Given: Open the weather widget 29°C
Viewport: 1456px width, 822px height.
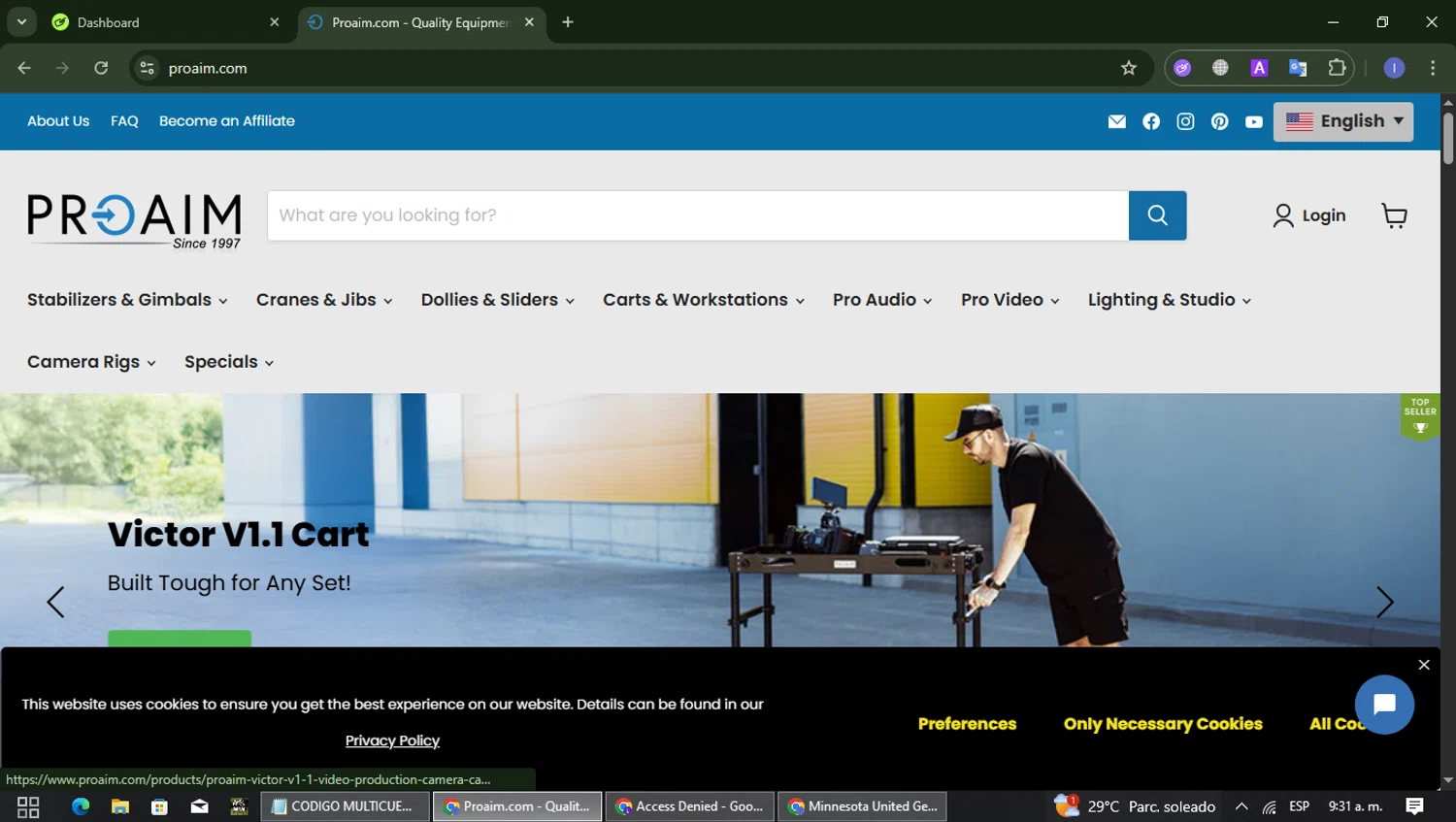Looking at the screenshot, I should (x=1135, y=806).
